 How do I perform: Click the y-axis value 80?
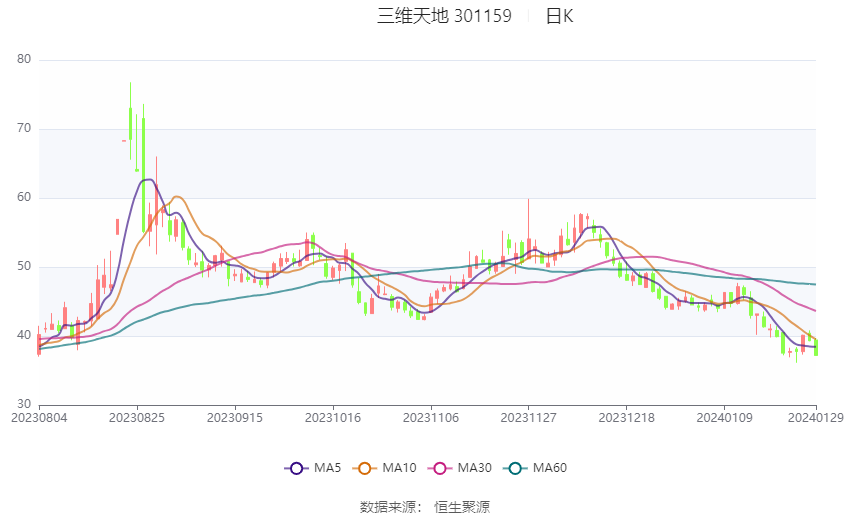click(24, 59)
